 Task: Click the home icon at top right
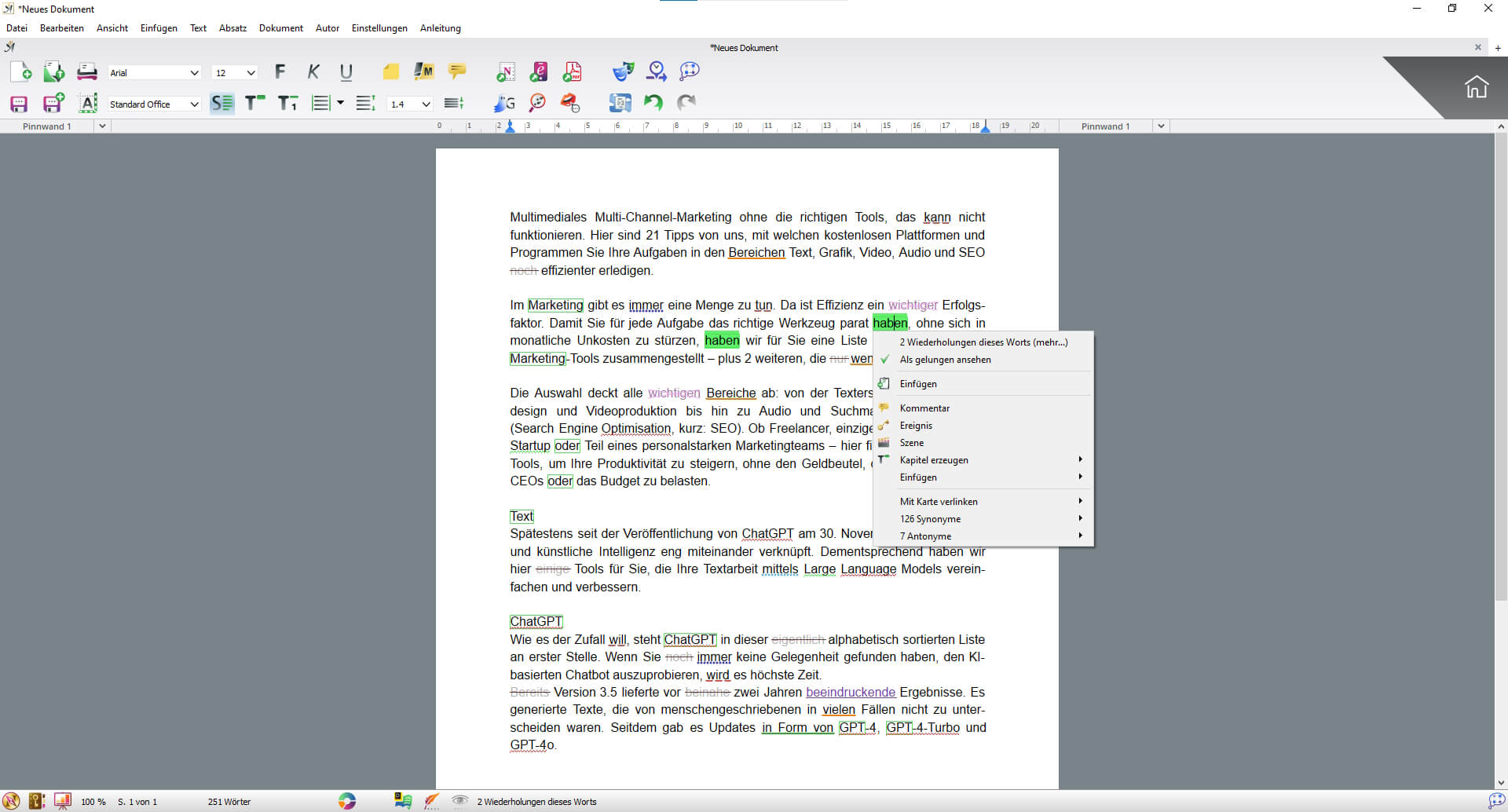pos(1476,86)
